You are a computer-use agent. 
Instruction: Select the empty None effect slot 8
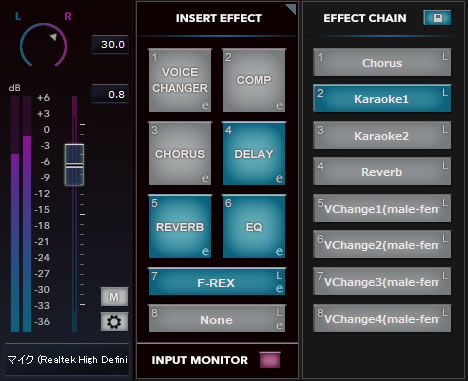point(217,318)
